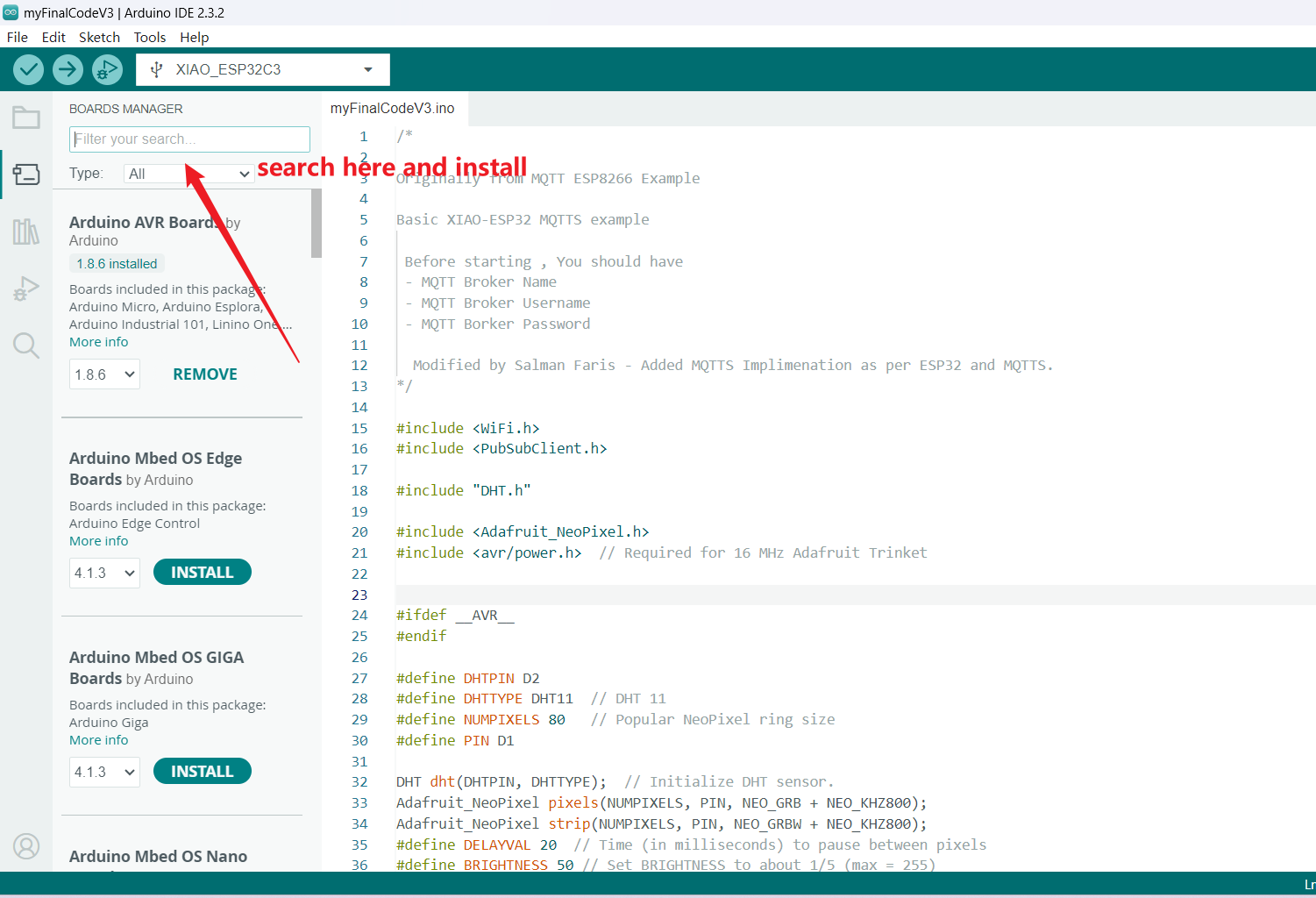Click the #ifdef __AVR__ line
1316x898 pixels.
click(x=455, y=615)
